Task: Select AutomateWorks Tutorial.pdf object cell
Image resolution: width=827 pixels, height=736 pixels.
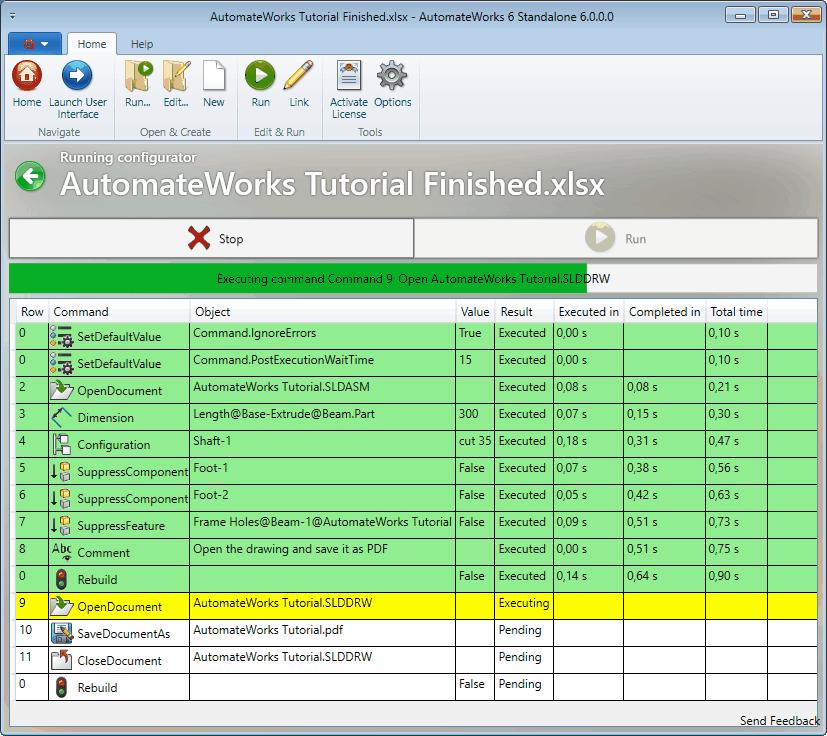Action: pyautogui.click(x=322, y=633)
